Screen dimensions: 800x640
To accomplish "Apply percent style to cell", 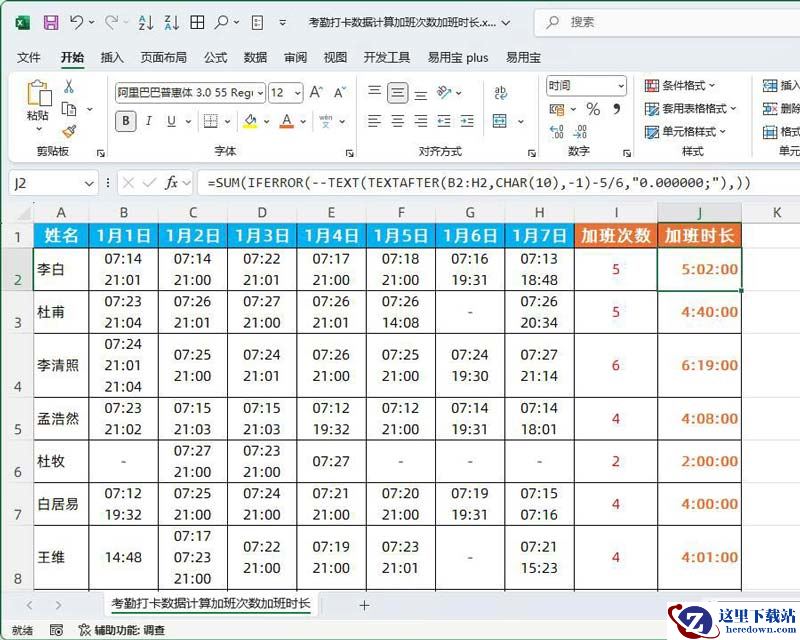I will (x=593, y=109).
